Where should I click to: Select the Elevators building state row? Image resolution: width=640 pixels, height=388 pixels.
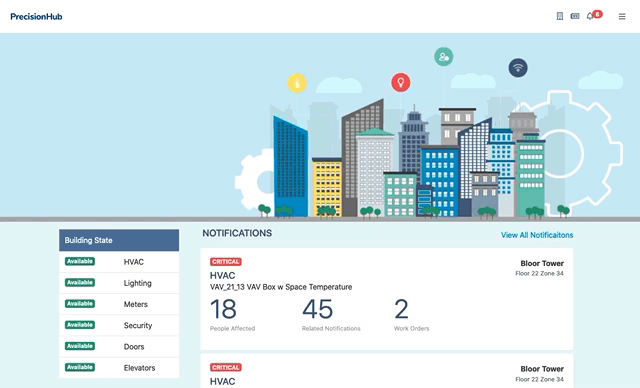[119, 368]
